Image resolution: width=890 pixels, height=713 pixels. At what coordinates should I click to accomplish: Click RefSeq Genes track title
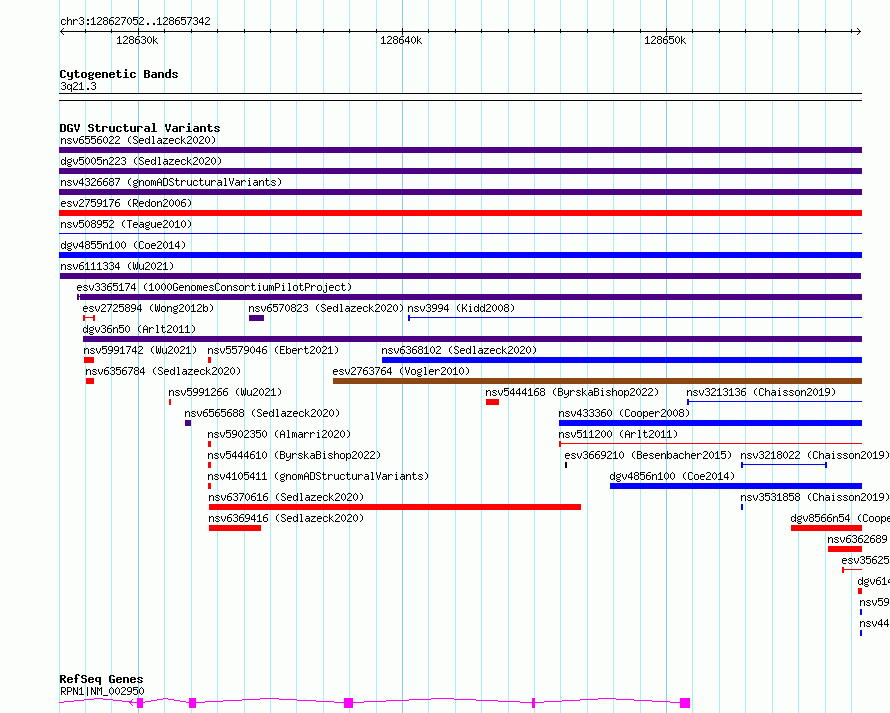pos(102,679)
